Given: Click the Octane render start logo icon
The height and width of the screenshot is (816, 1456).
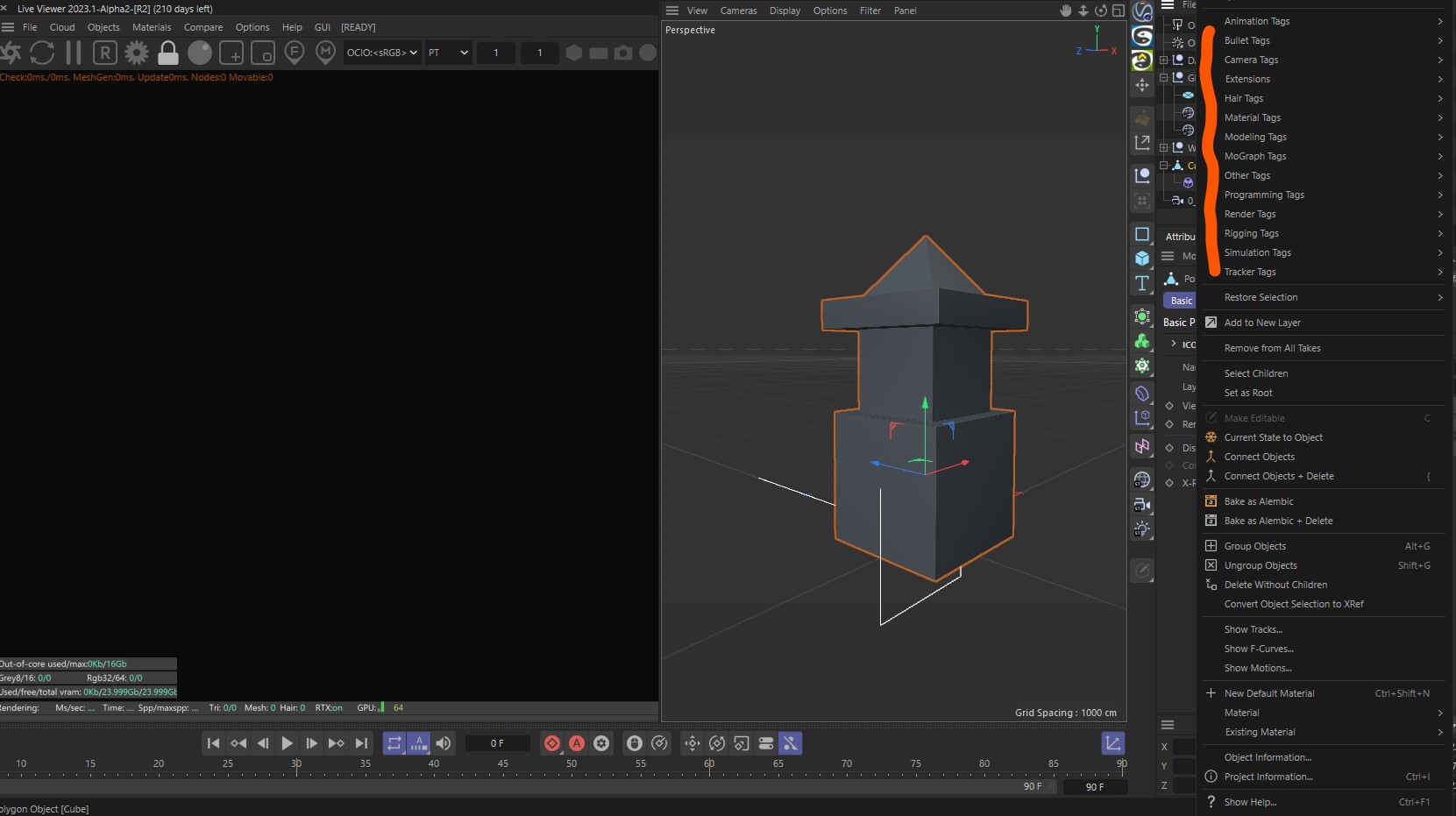Looking at the screenshot, I should [11, 53].
